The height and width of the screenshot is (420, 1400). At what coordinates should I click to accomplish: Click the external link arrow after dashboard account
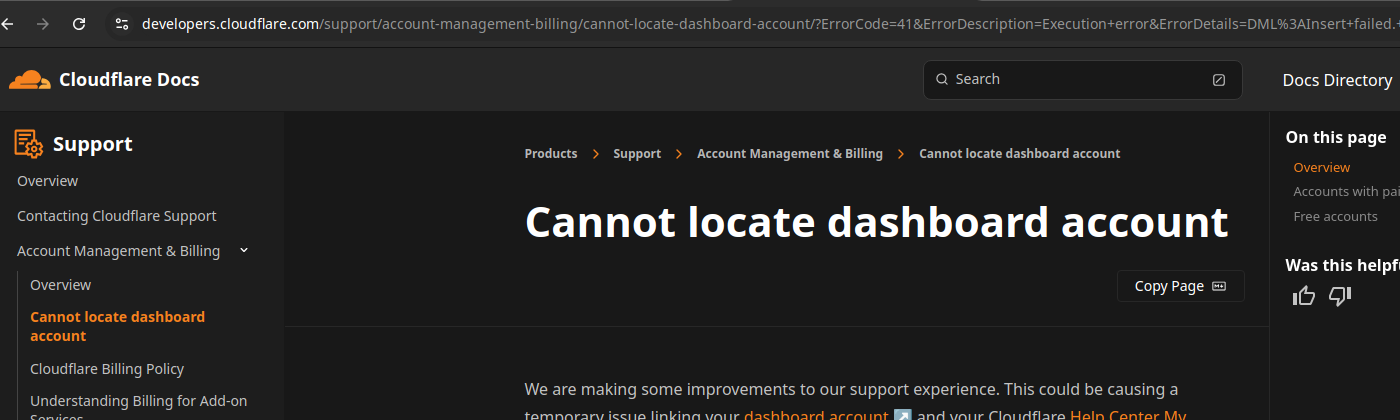pos(902,415)
